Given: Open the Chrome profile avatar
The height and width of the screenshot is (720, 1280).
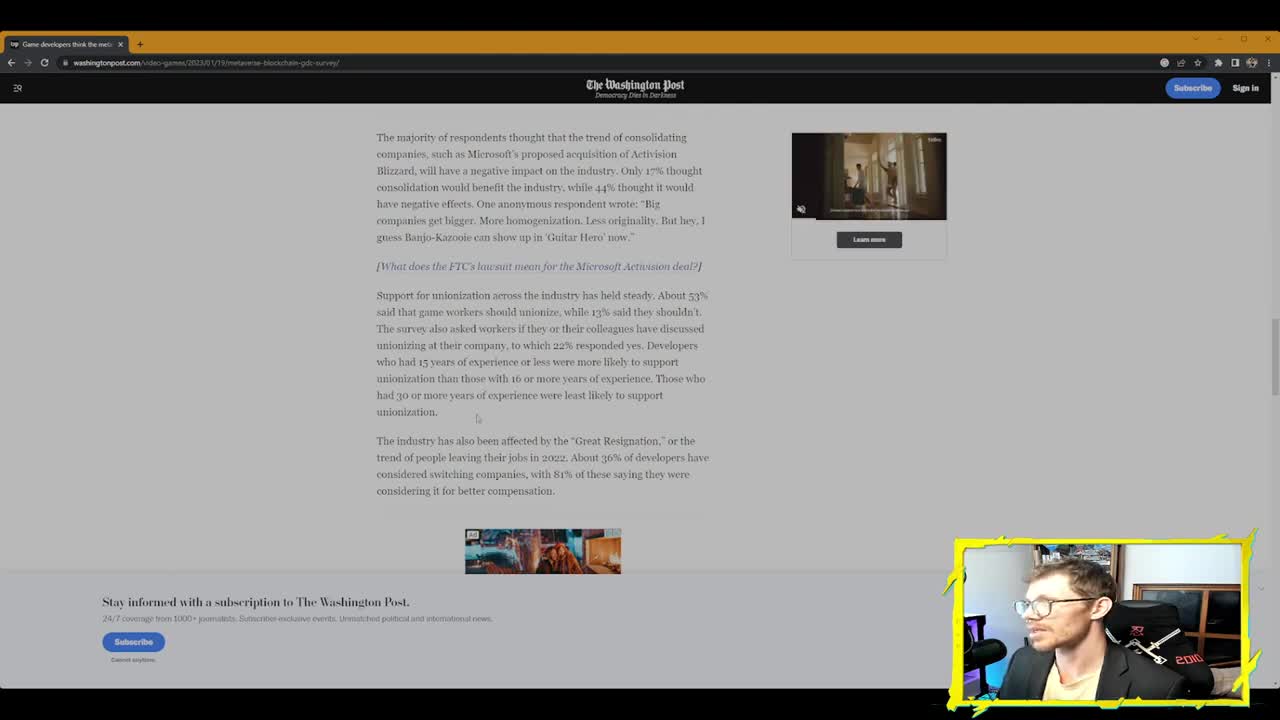Looking at the screenshot, I should click(1251, 63).
